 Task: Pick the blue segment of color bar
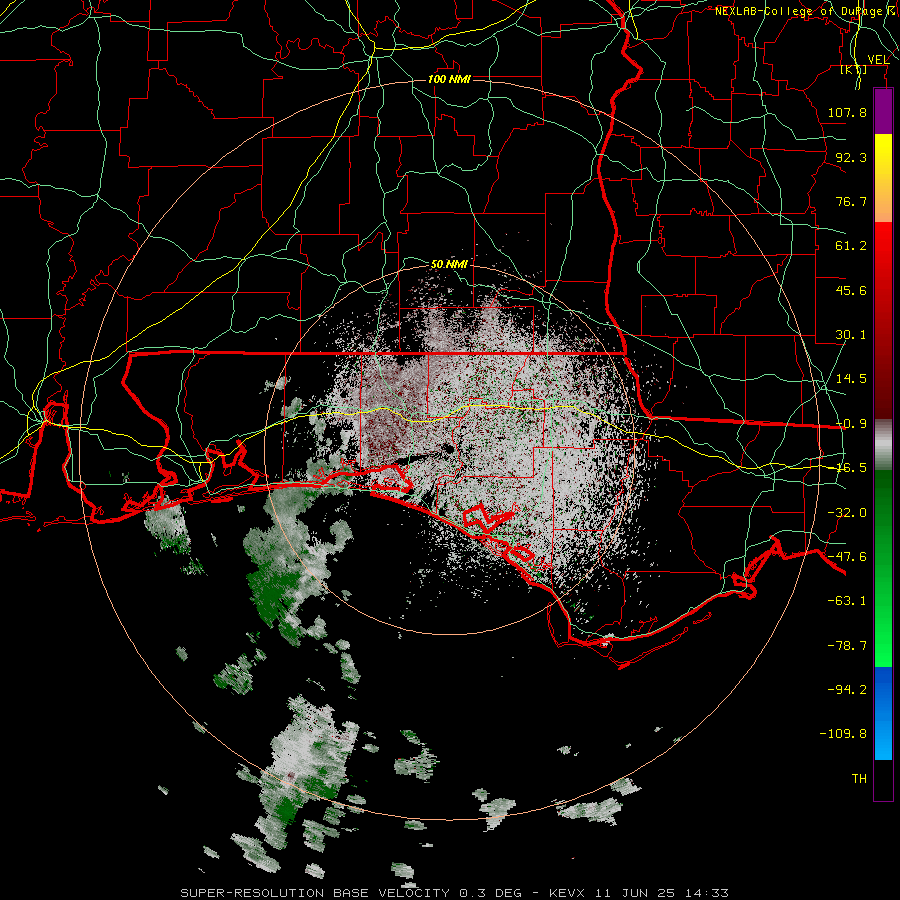883,713
